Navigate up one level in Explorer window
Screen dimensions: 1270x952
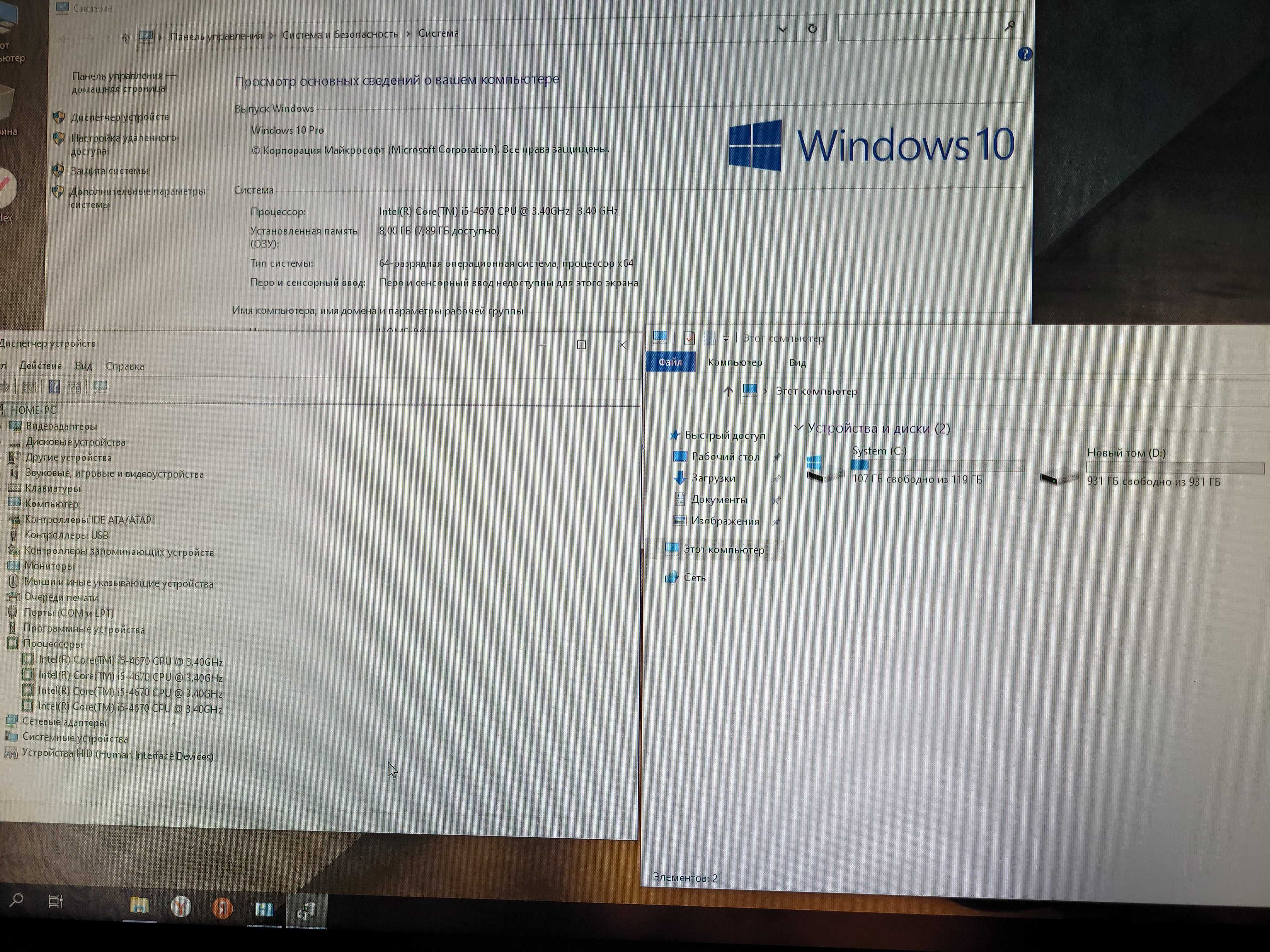tap(728, 391)
